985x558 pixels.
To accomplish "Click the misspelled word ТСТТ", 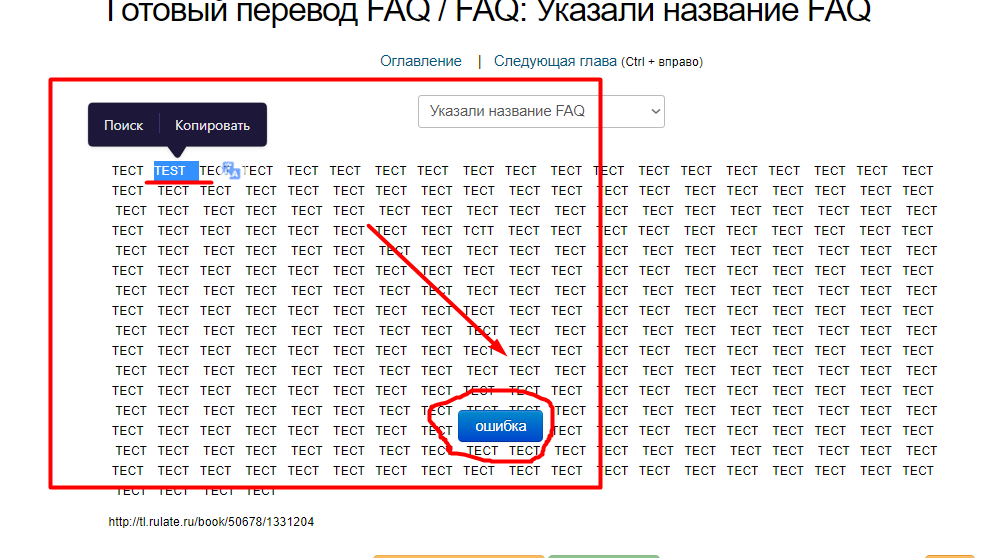I will click(479, 230).
